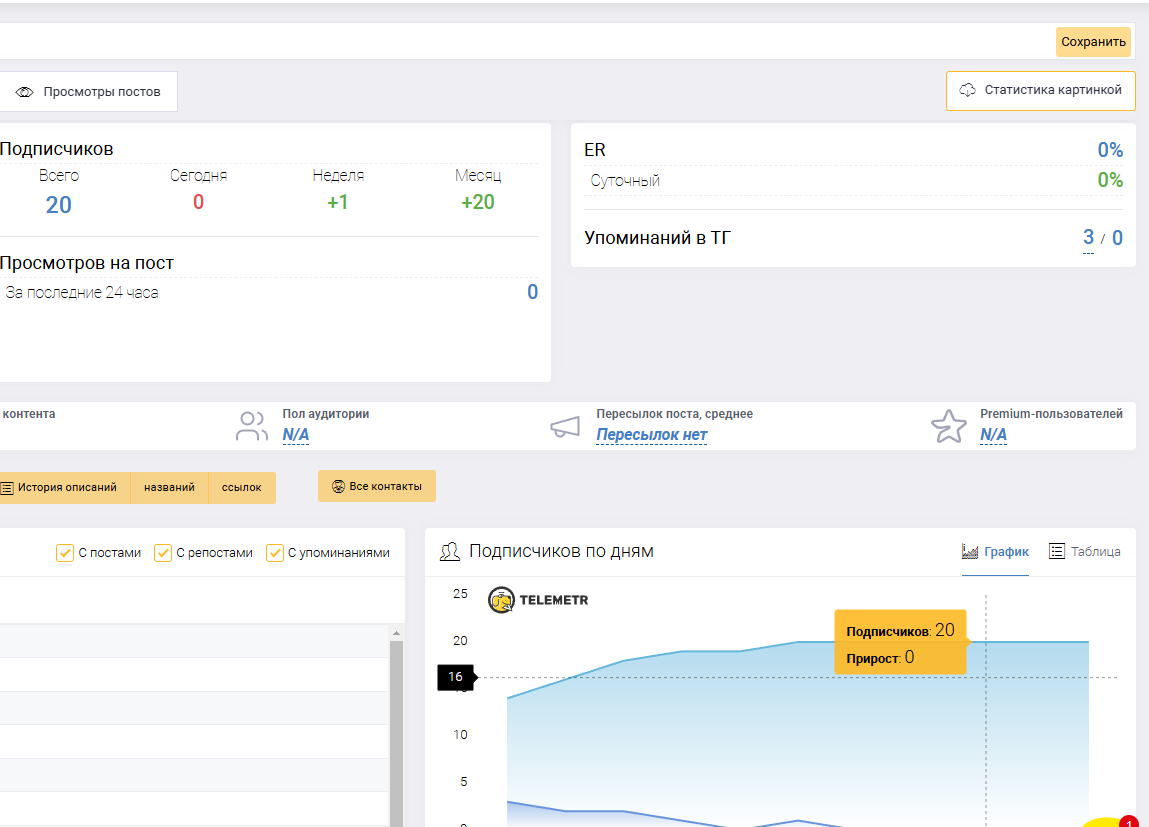Click the subscribers icon by Подписчиков по дням
1149x827 pixels.
(x=450, y=552)
